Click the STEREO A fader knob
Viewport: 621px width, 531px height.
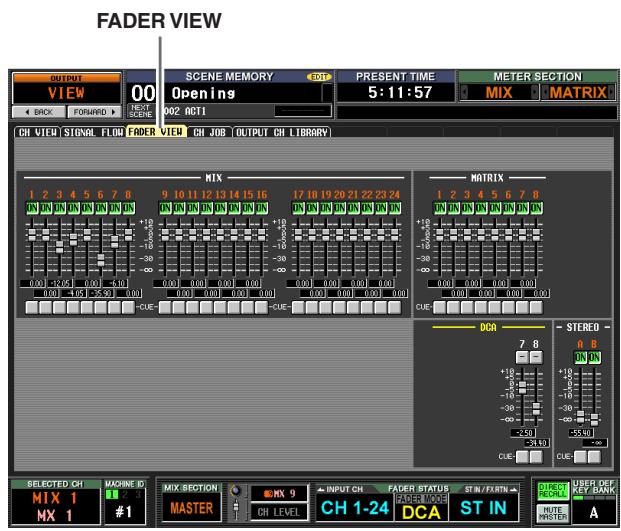(580, 417)
